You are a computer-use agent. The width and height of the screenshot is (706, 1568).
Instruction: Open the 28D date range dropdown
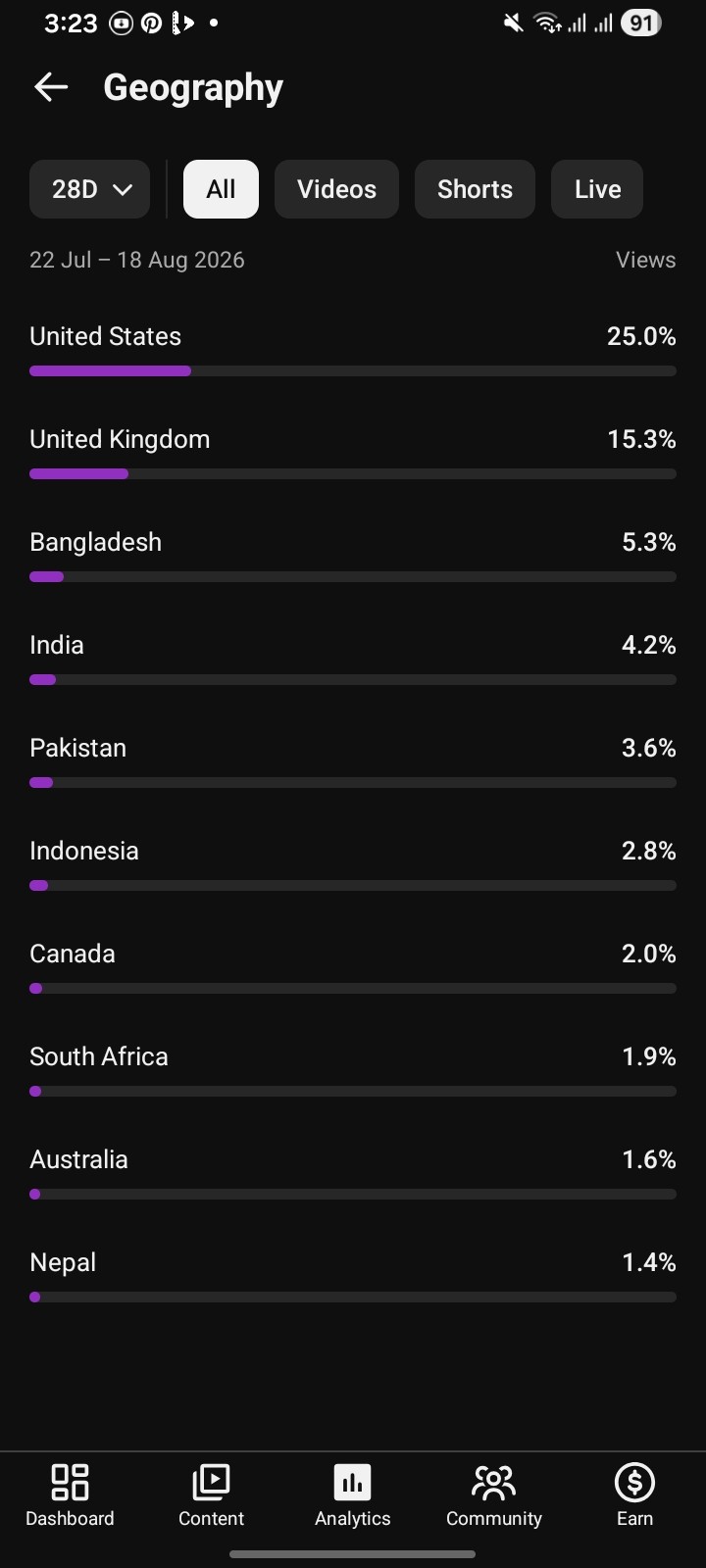[x=89, y=189]
